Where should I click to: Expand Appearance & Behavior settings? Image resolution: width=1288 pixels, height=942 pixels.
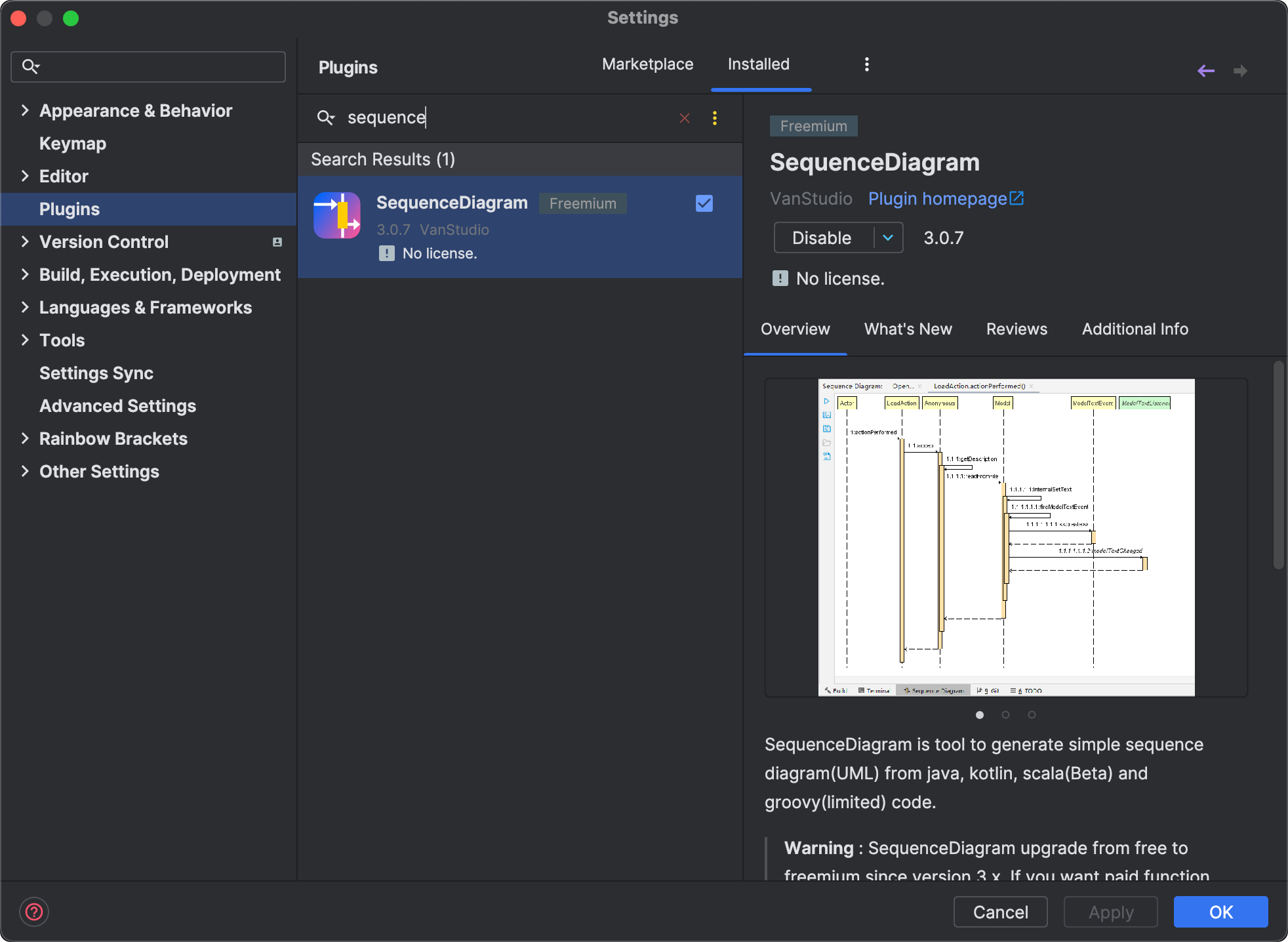point(25,110)
